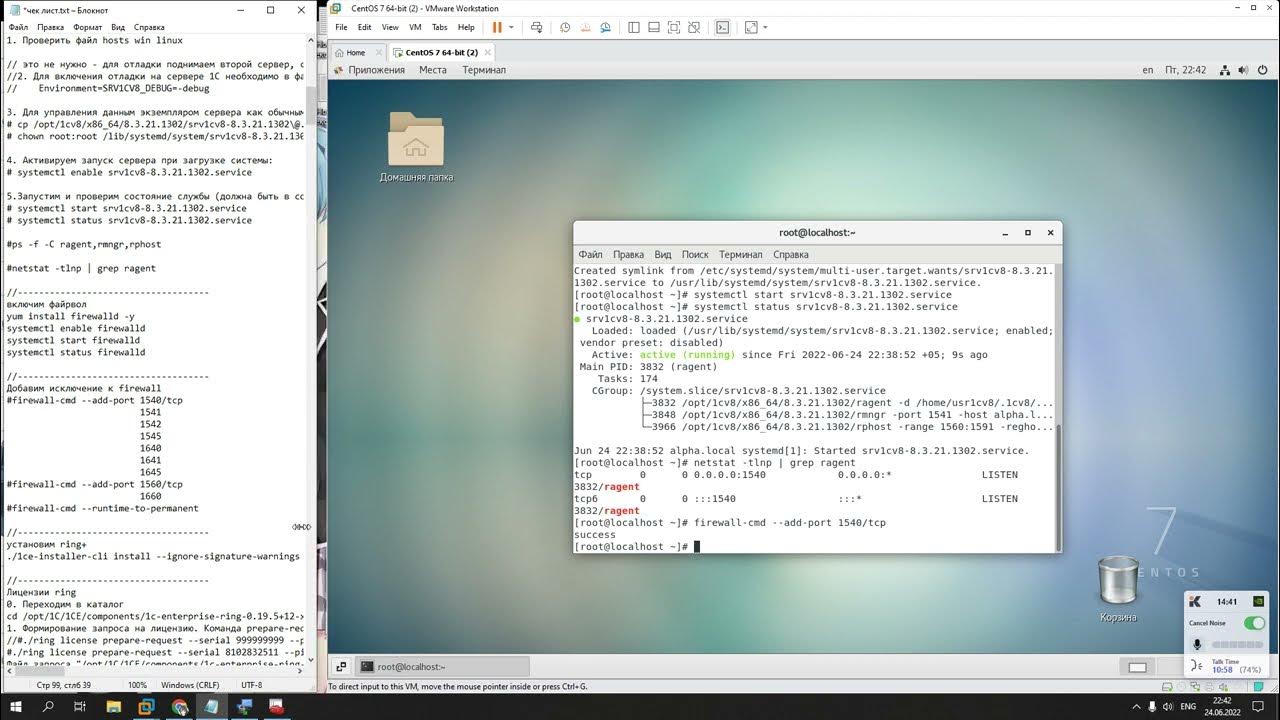Click the Windows taskbar search icon
The image size is (1280, 720).
(x=49, y=706)
